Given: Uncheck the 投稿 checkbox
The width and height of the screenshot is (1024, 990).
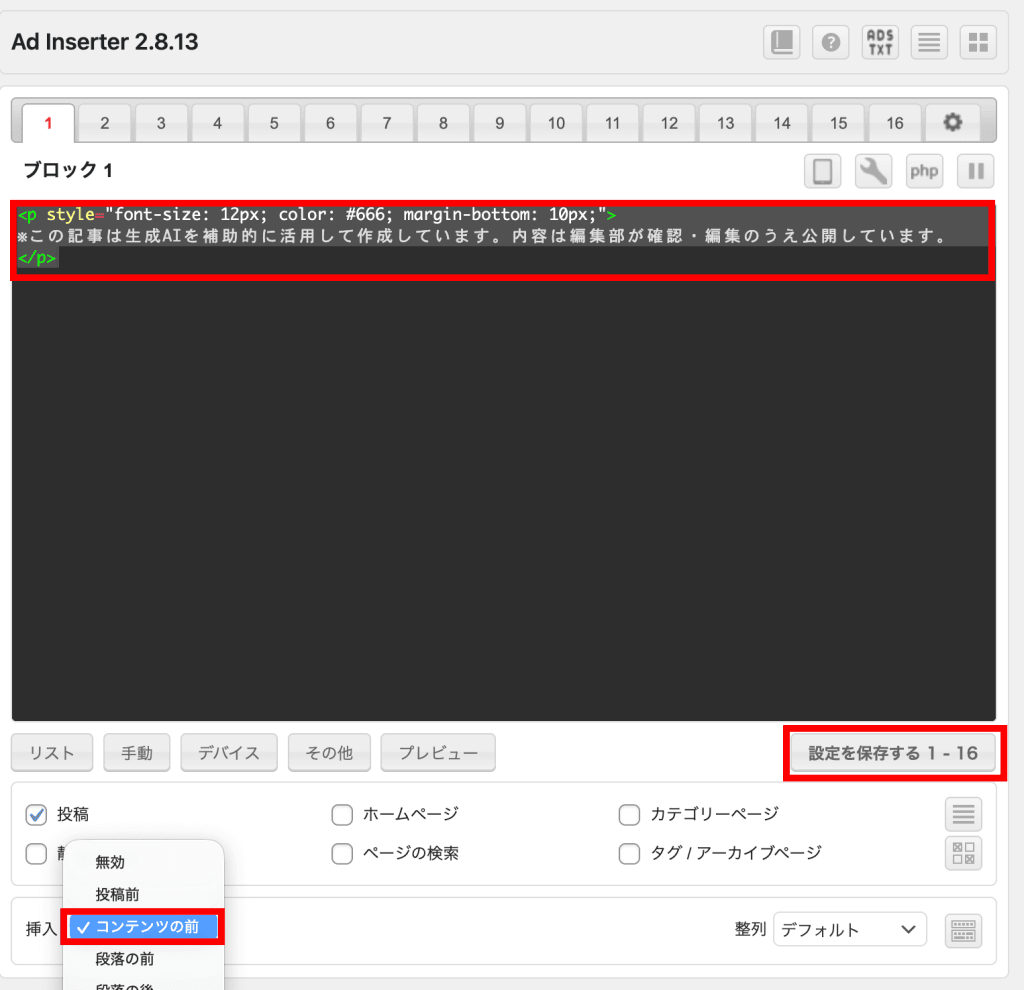Looking at the screenshot, I should (x=36, y=814).
